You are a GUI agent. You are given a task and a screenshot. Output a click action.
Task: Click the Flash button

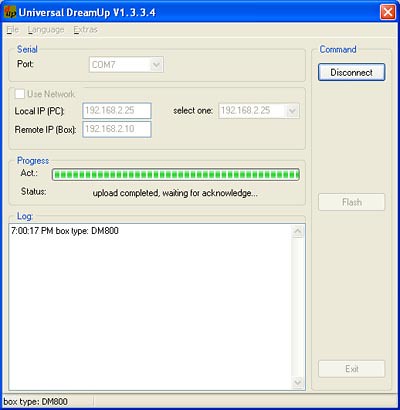coord(351,202)
